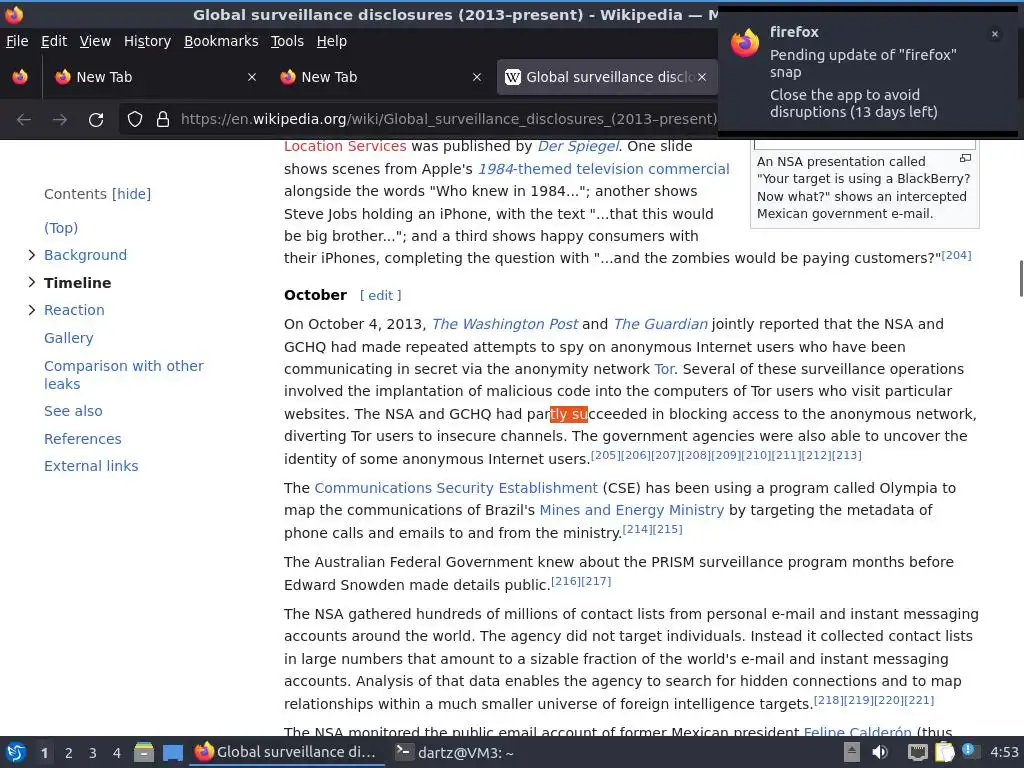Switch to the second New Tab

point(380,77)
